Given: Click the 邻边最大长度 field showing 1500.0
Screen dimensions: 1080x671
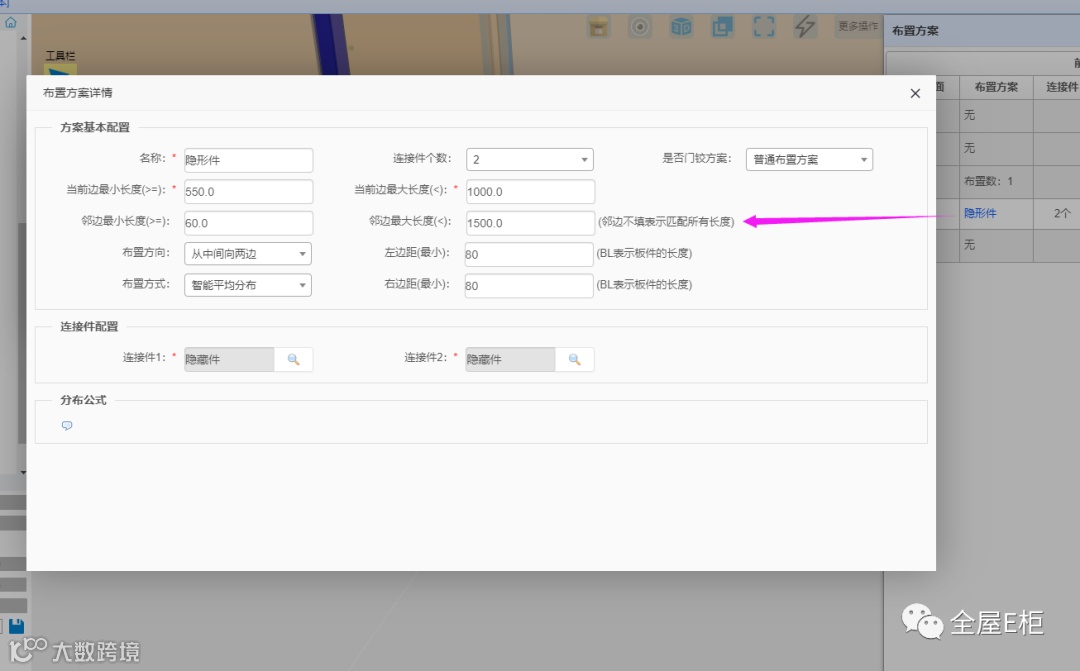Looking at the screenshot, I should pos(530,223).
